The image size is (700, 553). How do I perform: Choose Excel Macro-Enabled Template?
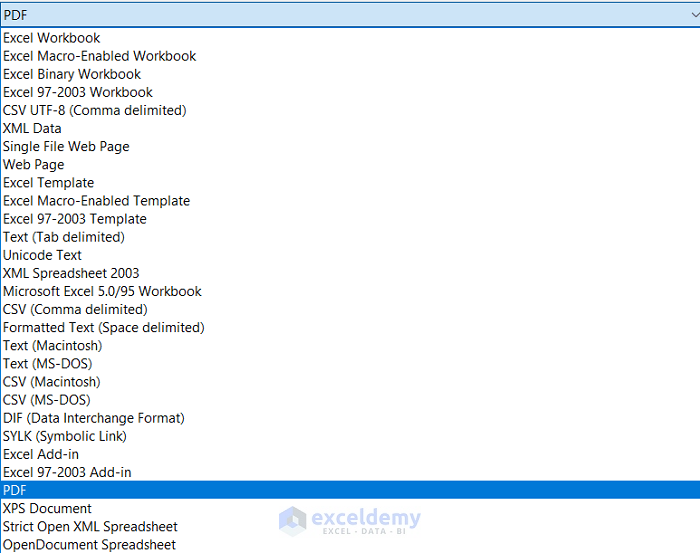click(350, 201)
